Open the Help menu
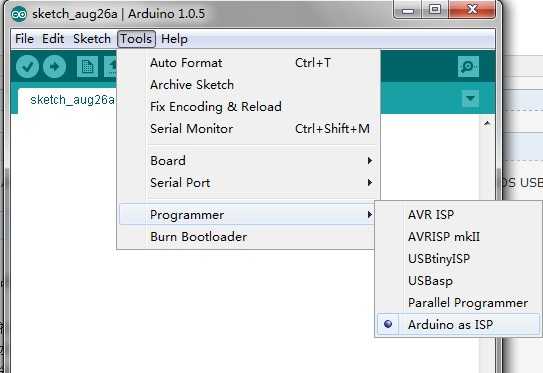This screenshot has height=373, width=543. pyautogui.click(x=174, y=39)
